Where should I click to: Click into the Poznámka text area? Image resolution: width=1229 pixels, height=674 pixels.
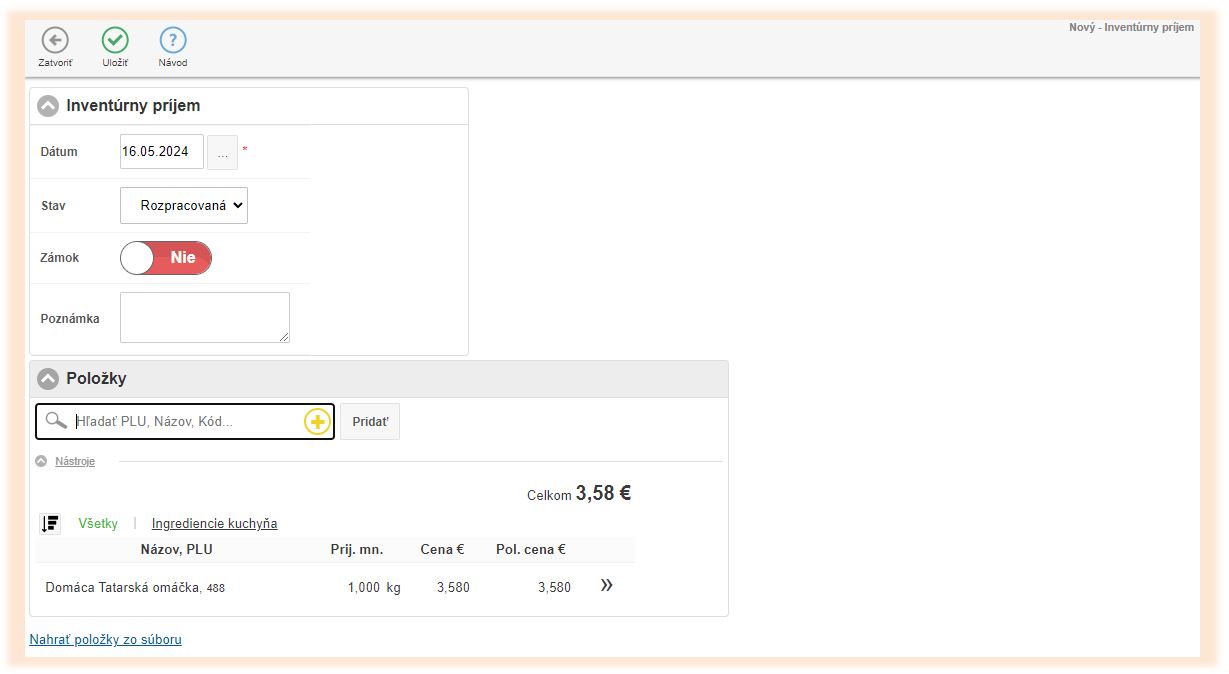(x=204, y=317)
